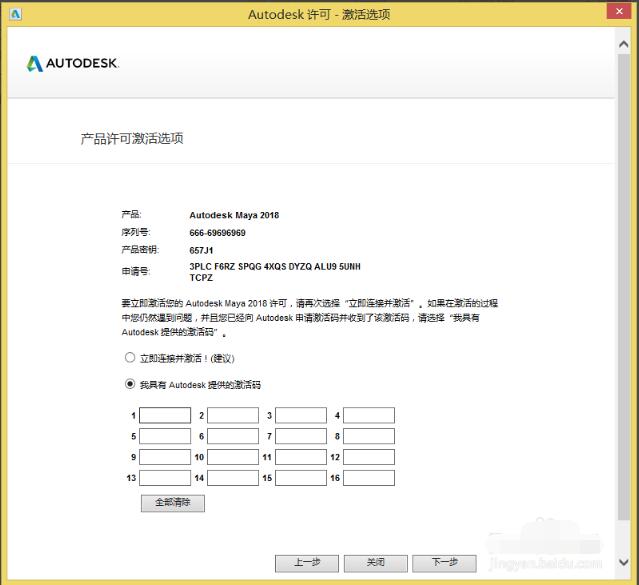Click the 申请号 label
Screen dimensions: 639x585
[x=136, y=271]
